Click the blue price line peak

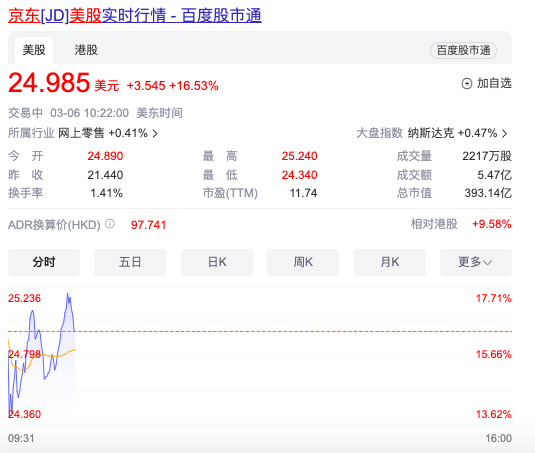pyautogui.click(x=68, y=294)
